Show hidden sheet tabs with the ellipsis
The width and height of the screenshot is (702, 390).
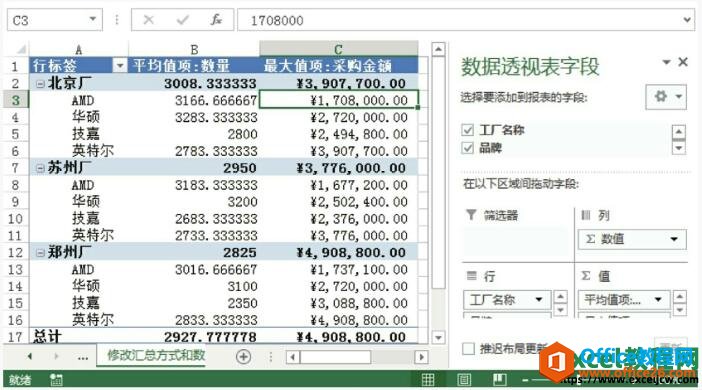point(82,357)
